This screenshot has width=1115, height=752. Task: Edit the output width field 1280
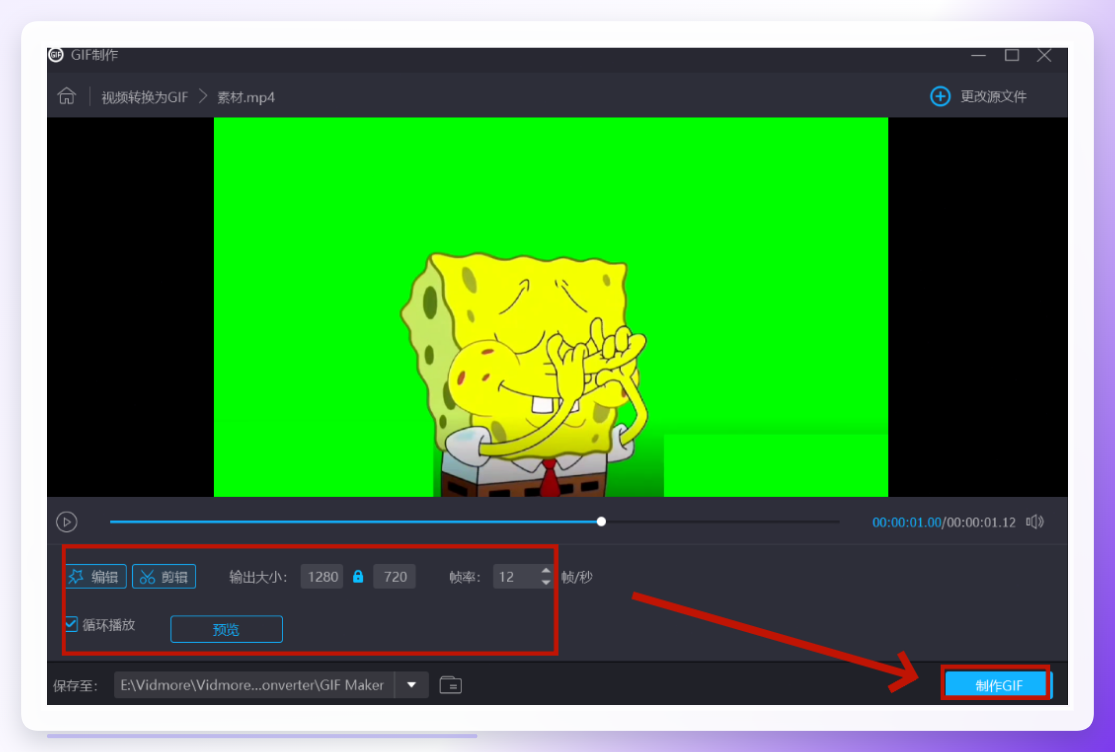pyautogui.click(x=322, y=576)
